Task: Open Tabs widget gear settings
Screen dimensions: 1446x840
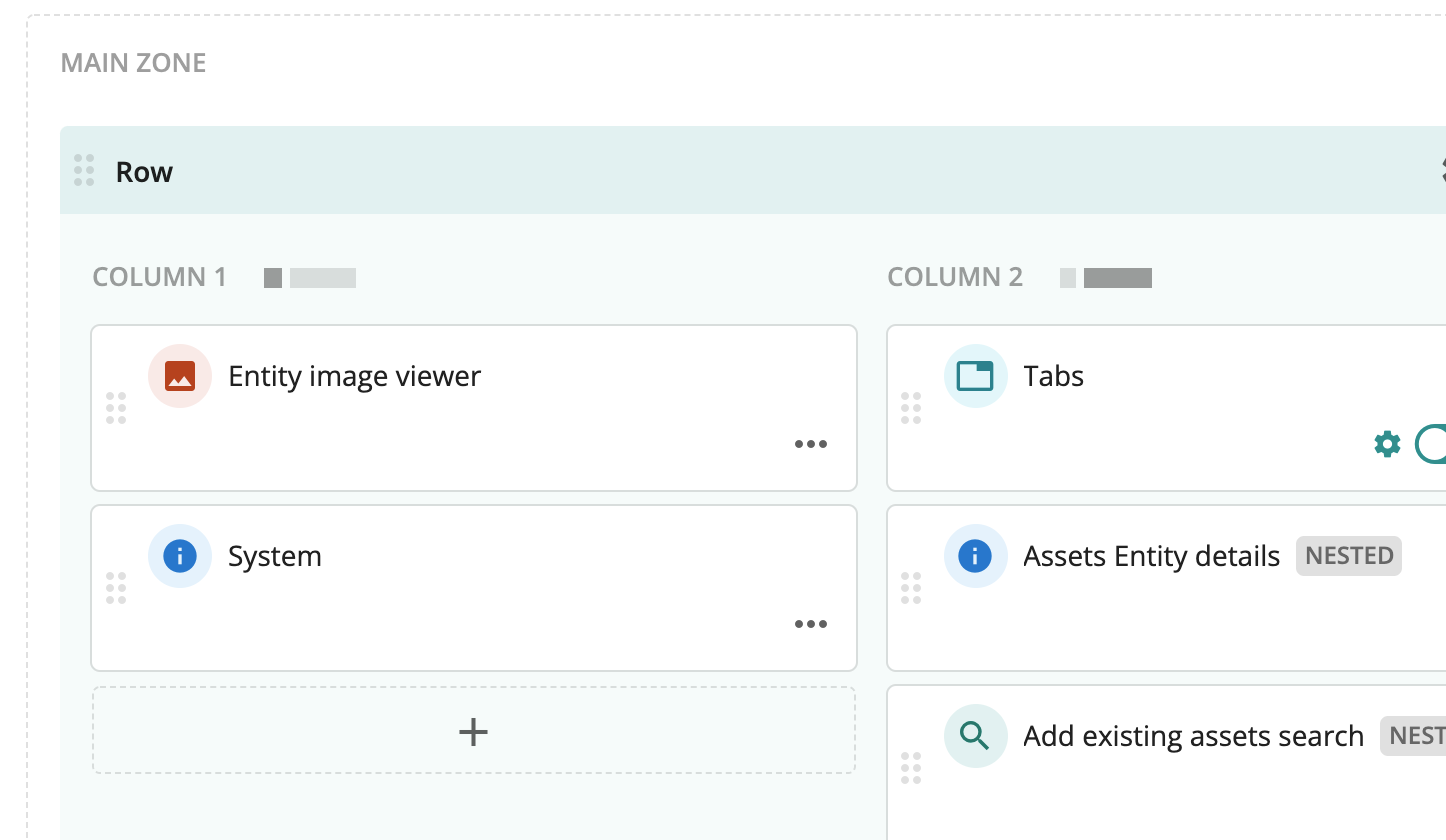Action: pos(1387,444)
